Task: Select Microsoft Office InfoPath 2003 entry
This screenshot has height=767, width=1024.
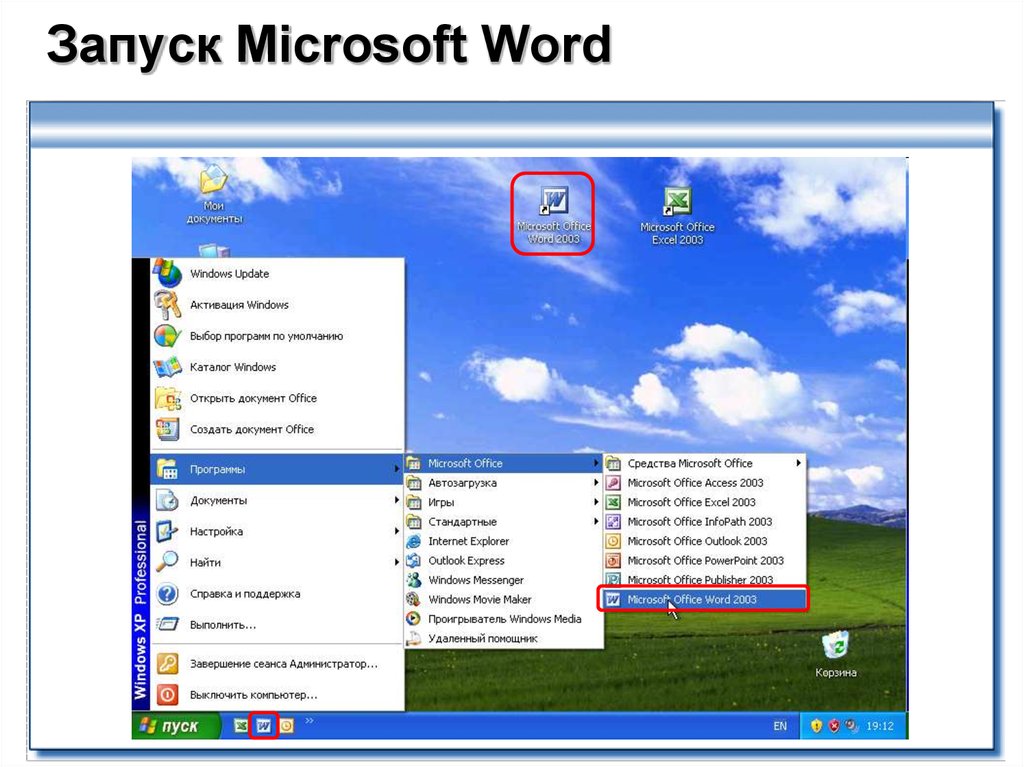Action: pyautogui.click(x=704, y=522)
